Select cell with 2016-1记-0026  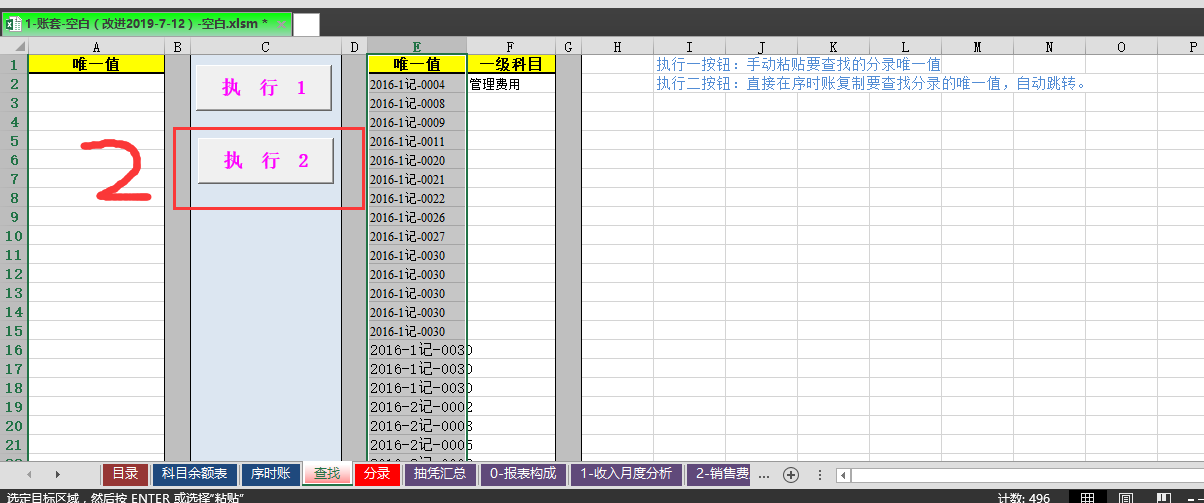pyautogui.click(x=417, y=217)
